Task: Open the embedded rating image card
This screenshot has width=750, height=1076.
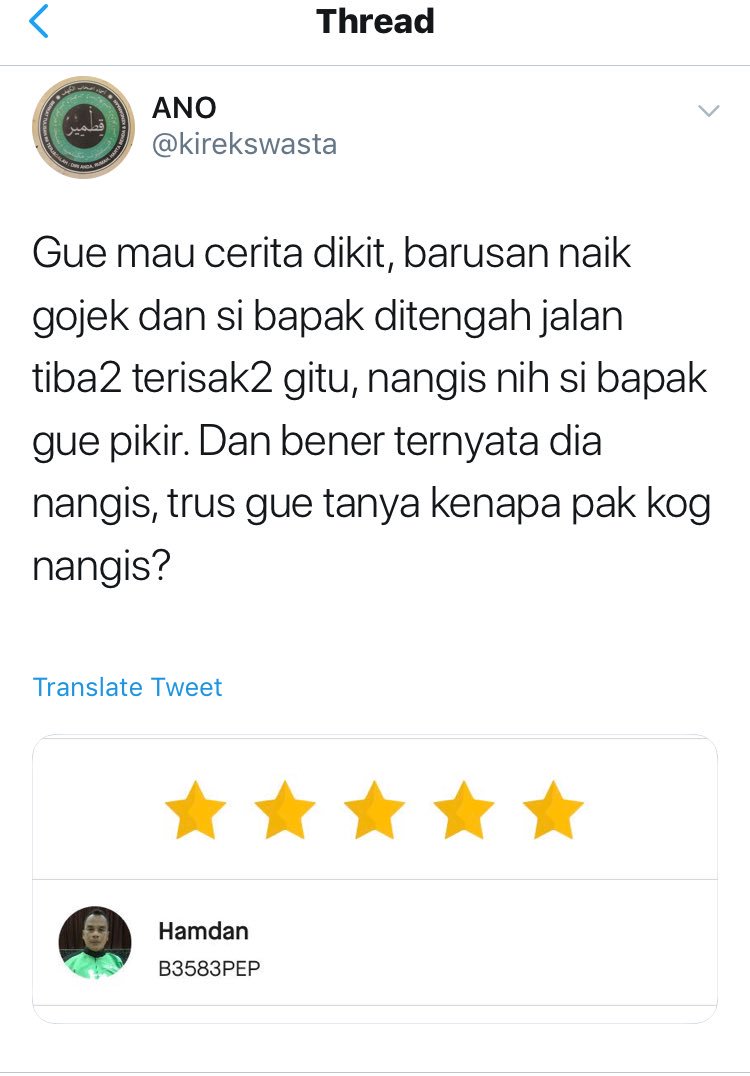Action: coord(375,878)
